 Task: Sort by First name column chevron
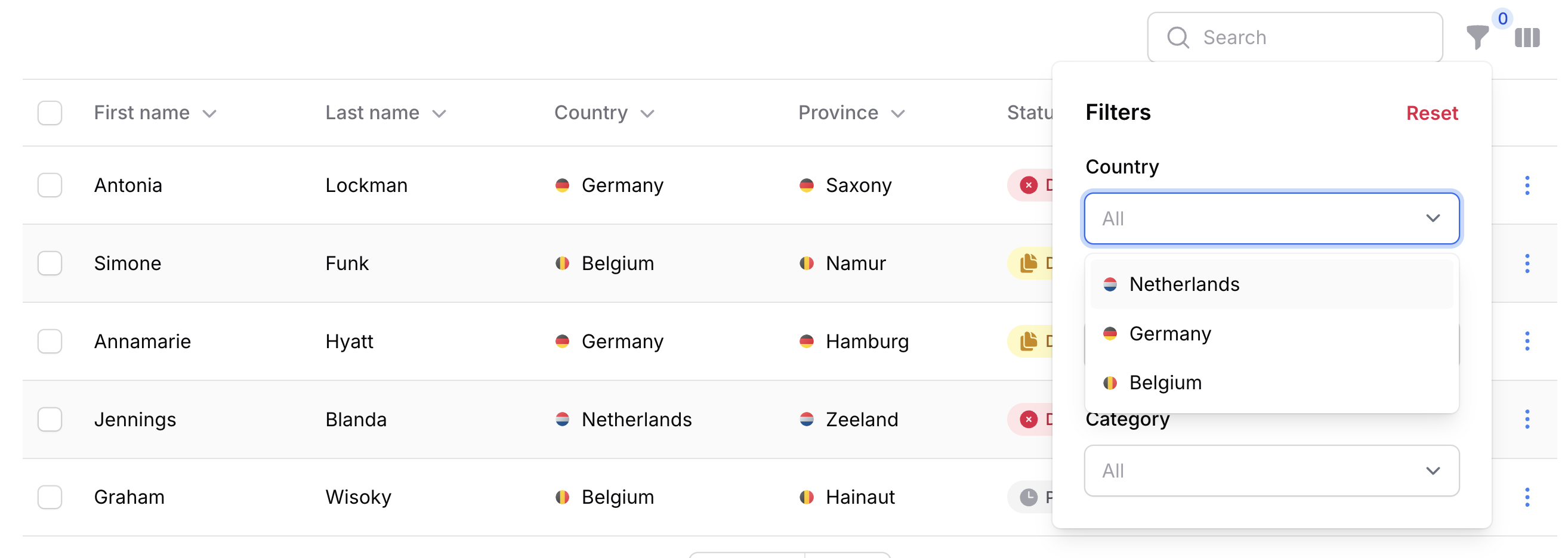point(209,114)
